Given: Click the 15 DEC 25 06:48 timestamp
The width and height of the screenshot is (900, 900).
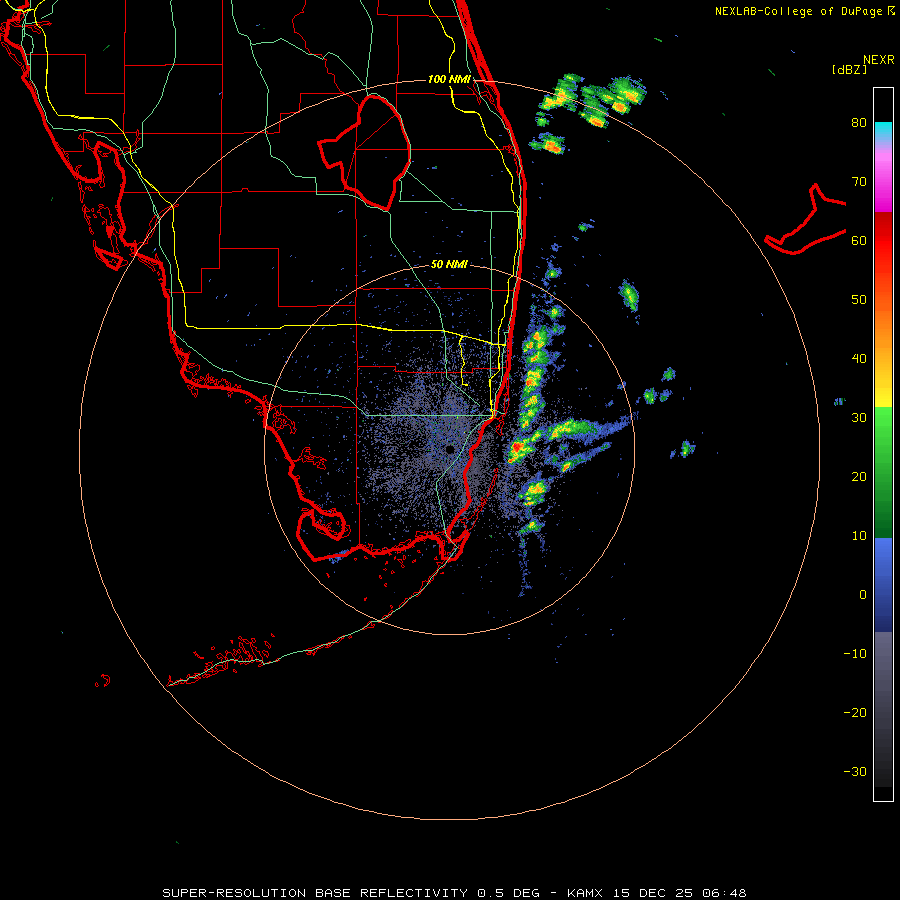Looking at the screenshot, I should (x=680, y=893).
